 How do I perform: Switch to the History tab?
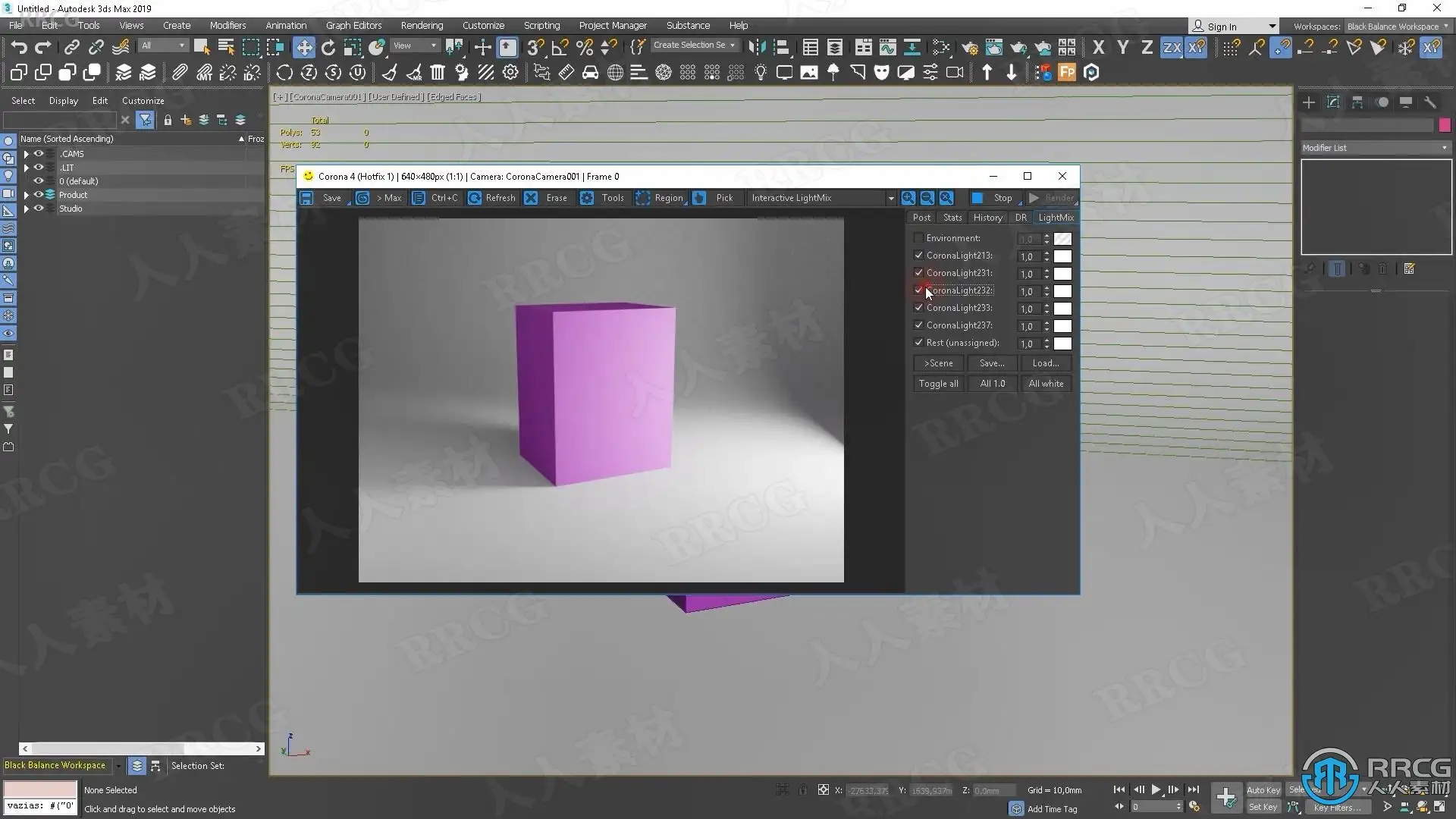(987, 218)
